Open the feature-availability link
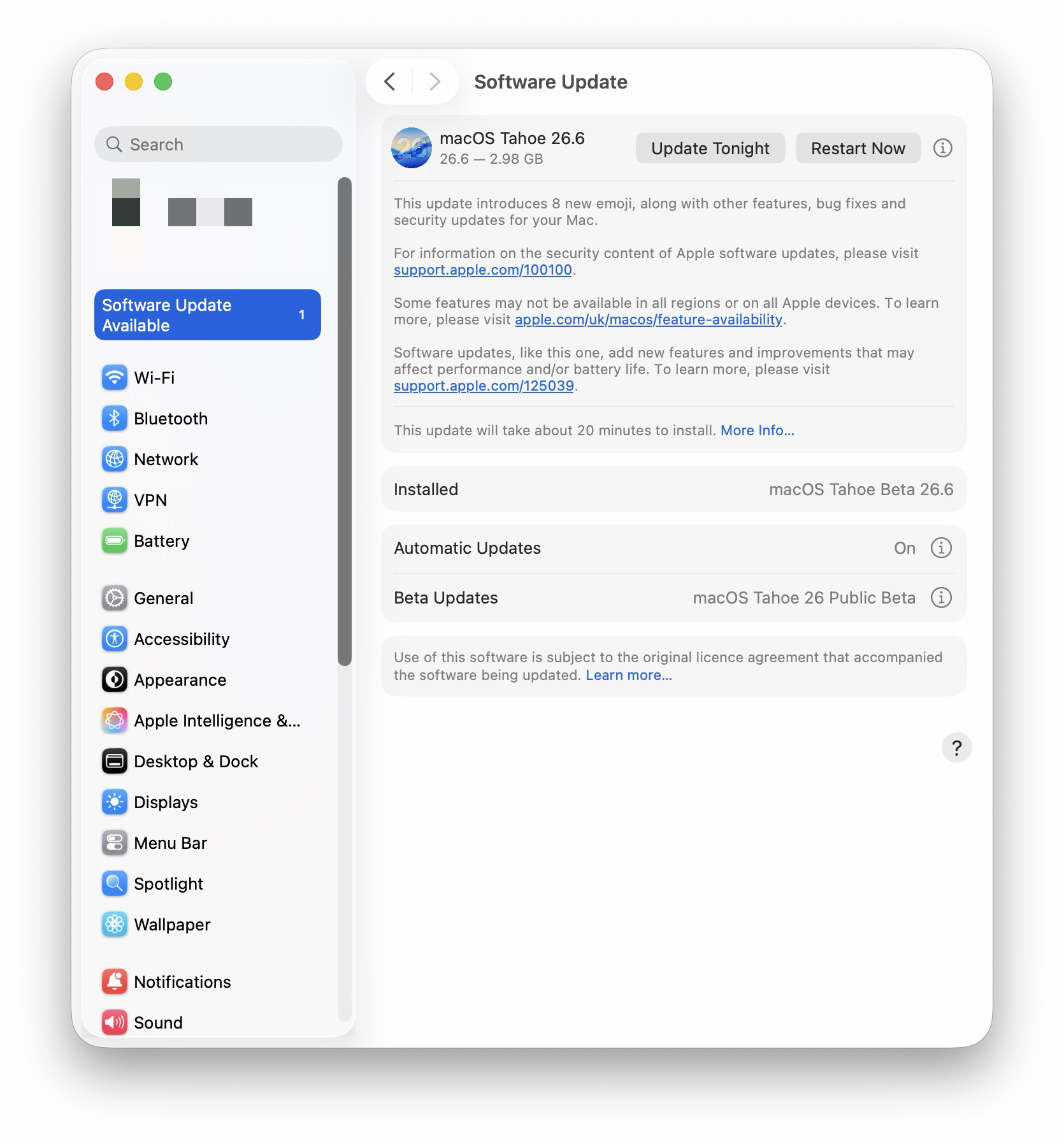Image resolution: width=1064 pixels, height=1142 pixels. 649,319
